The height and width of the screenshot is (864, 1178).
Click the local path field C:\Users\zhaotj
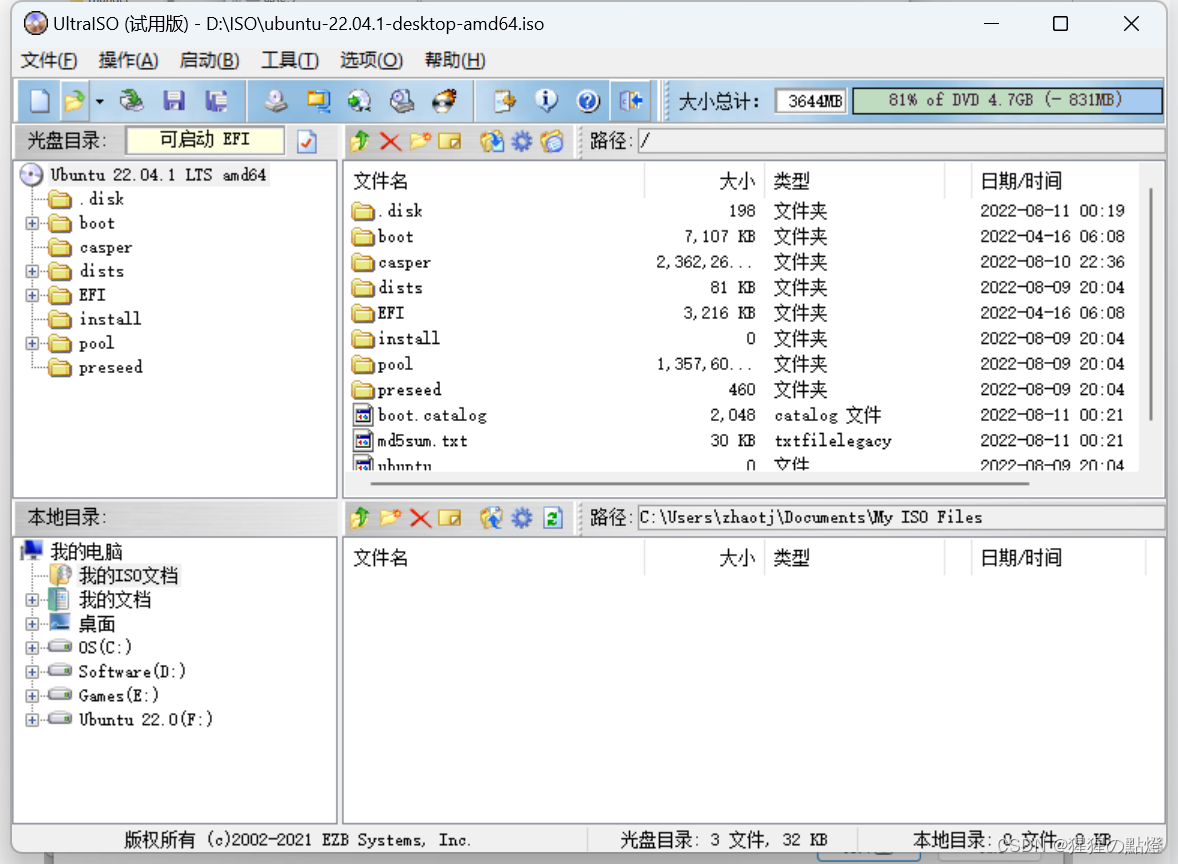tap(901, 518)
